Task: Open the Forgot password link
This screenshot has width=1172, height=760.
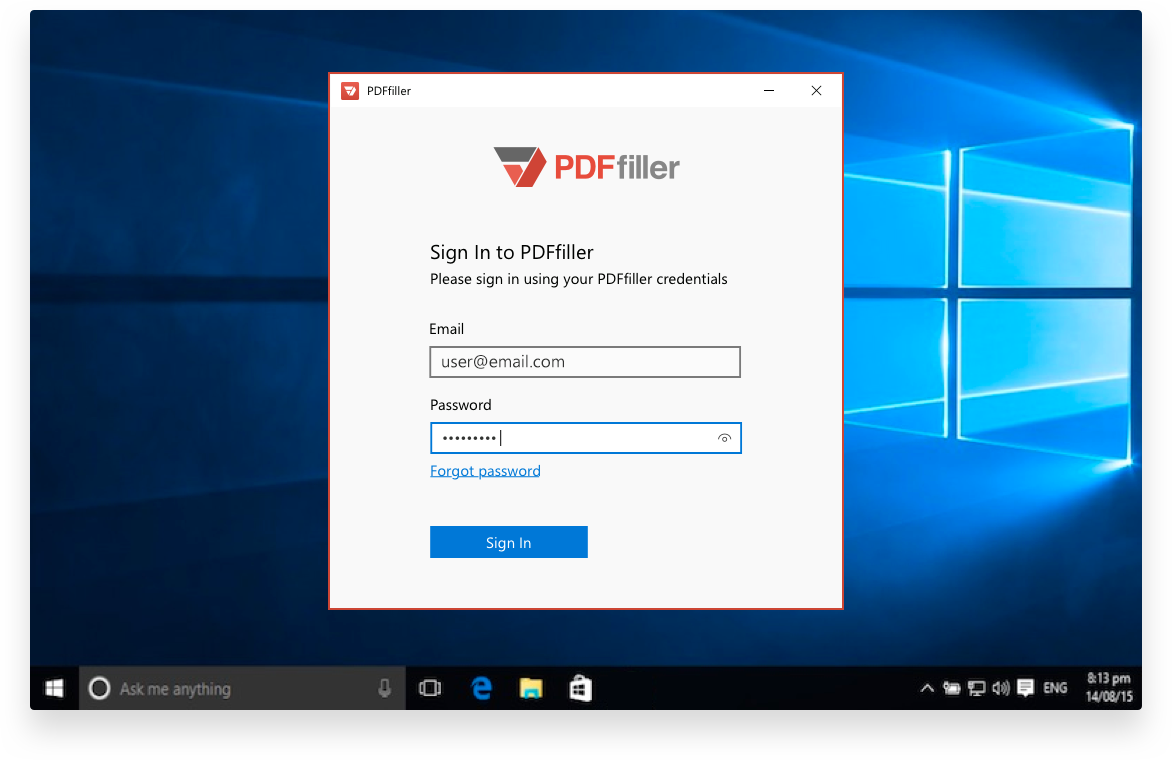Action: point(485,471)
